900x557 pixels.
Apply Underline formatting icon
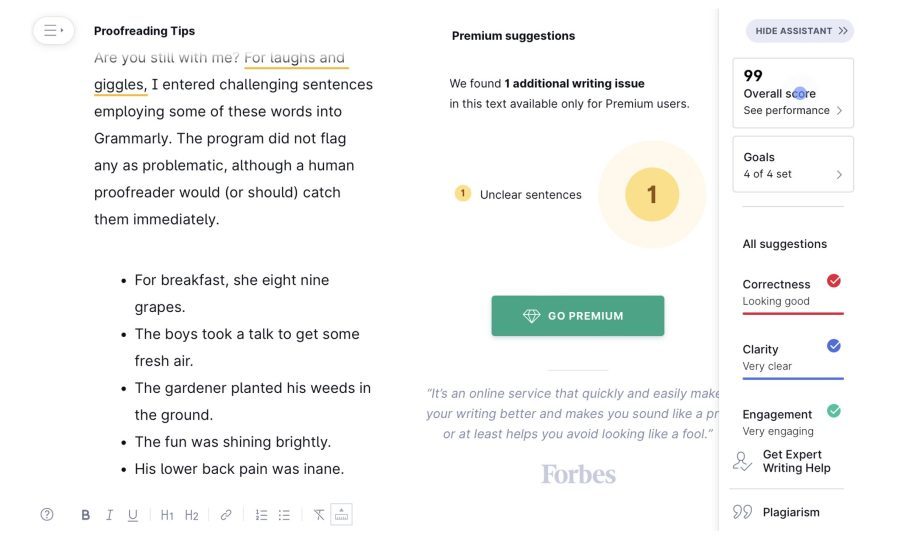133,515
